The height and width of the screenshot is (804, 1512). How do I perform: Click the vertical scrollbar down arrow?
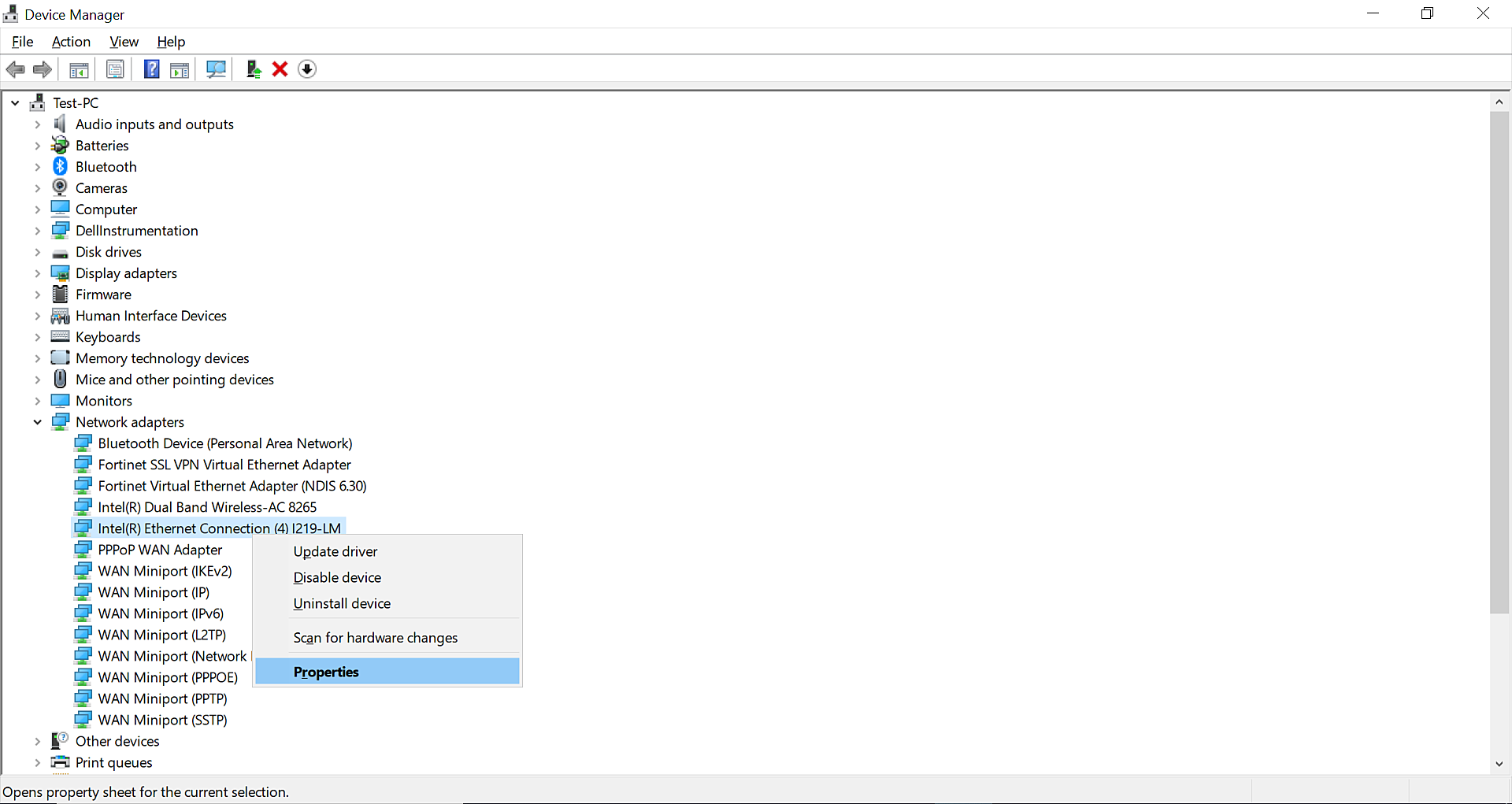1499,763
